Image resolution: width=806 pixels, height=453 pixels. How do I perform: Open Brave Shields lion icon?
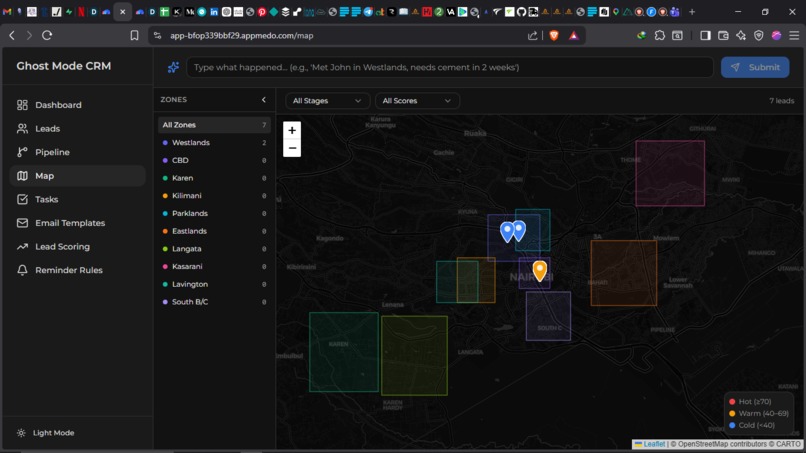(x=554, y=35)
